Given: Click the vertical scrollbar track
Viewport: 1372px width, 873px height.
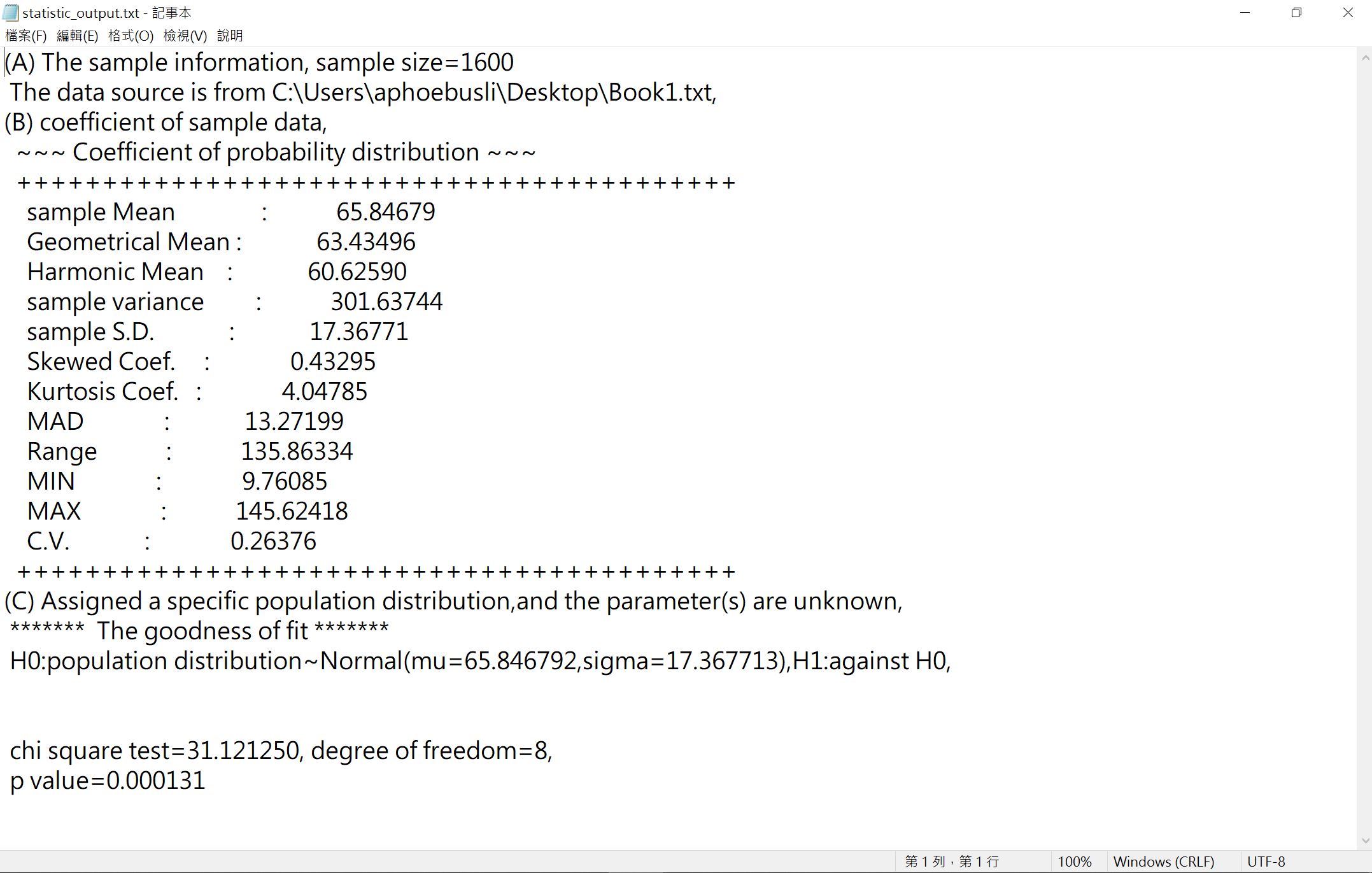Looking at the screenshot, I should [1364, 446].
